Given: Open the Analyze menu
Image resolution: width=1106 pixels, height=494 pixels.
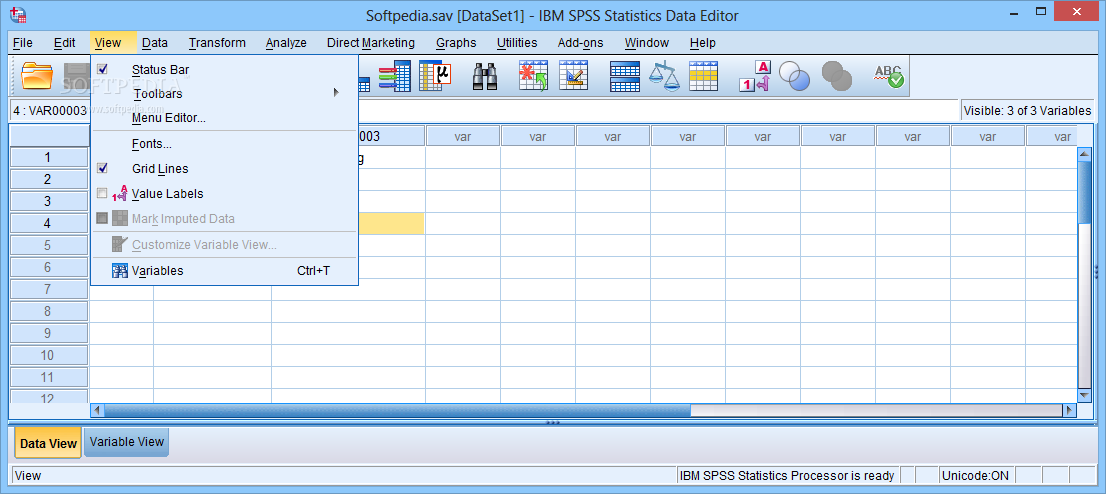Looking at the screenshot, I should point(286,42).
